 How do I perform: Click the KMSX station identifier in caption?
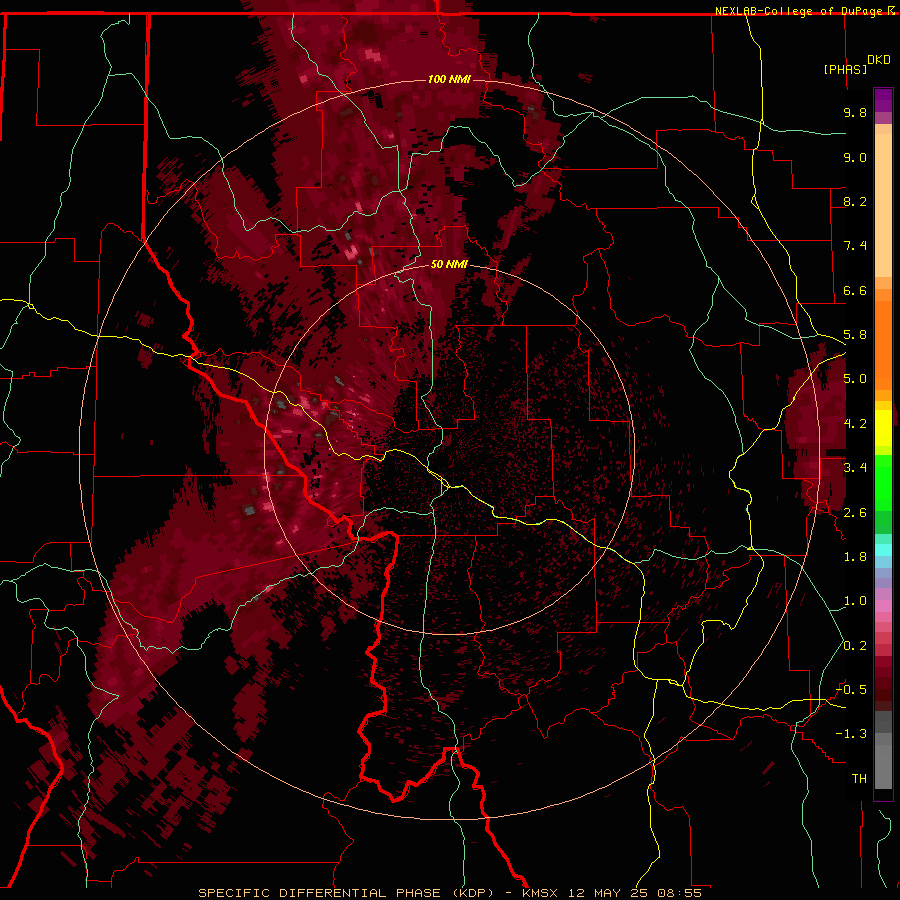(x=541, y=893)
